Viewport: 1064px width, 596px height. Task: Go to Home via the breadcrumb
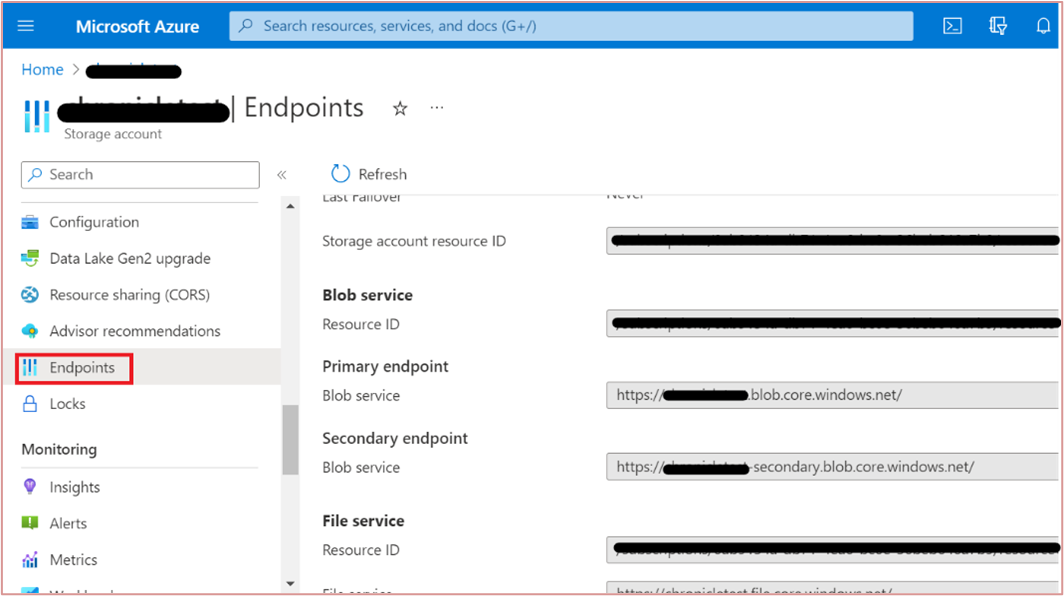click(x=42, y=69)
